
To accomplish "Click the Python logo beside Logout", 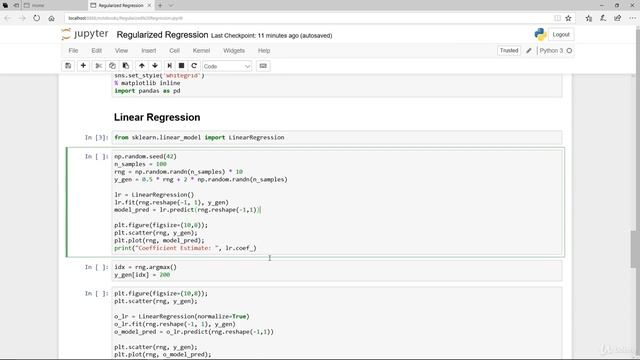I will (x=540, y=35).
